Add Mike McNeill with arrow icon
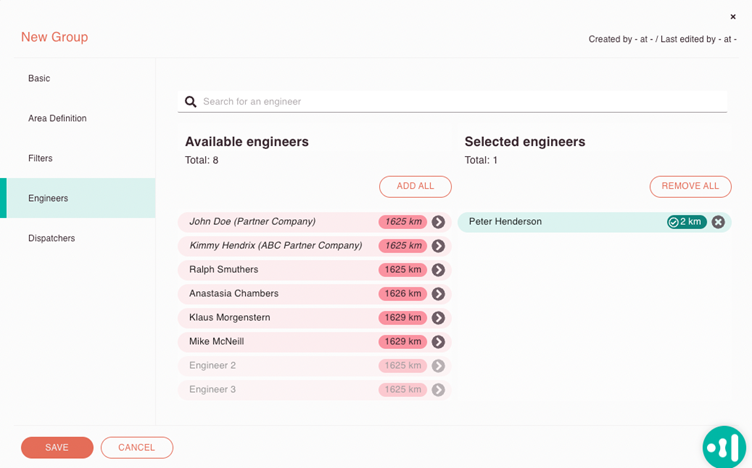Image resolution: width=752 pixels, height=468 pixels. [438, 342]
